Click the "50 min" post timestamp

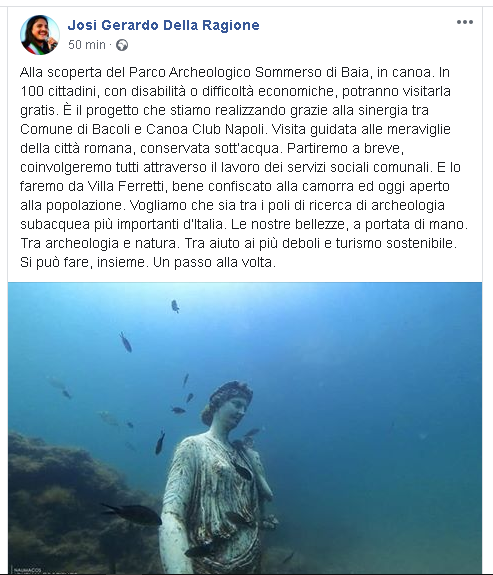click(x=87, y=45)
